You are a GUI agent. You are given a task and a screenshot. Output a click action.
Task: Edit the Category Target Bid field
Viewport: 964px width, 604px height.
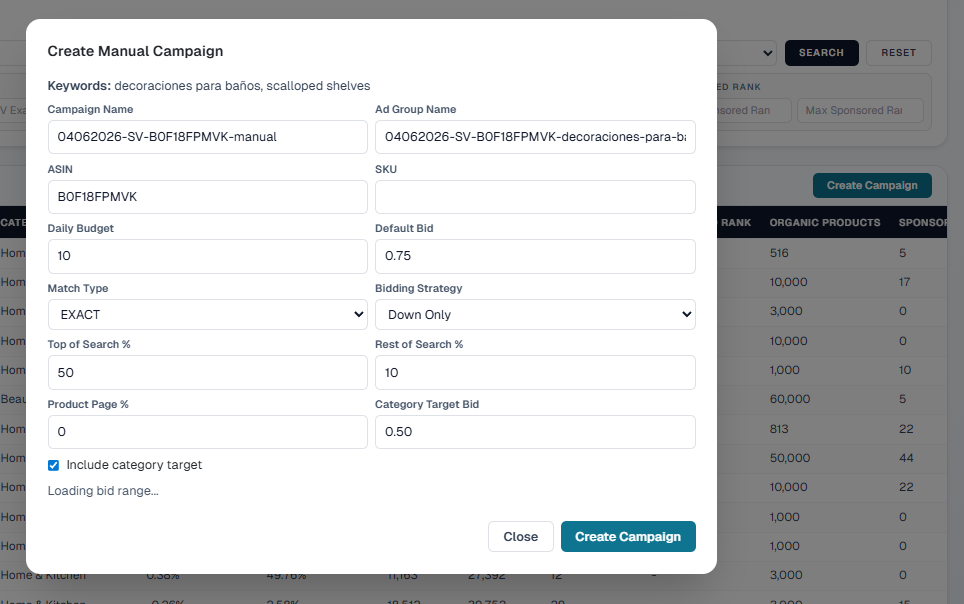point(535,432)
